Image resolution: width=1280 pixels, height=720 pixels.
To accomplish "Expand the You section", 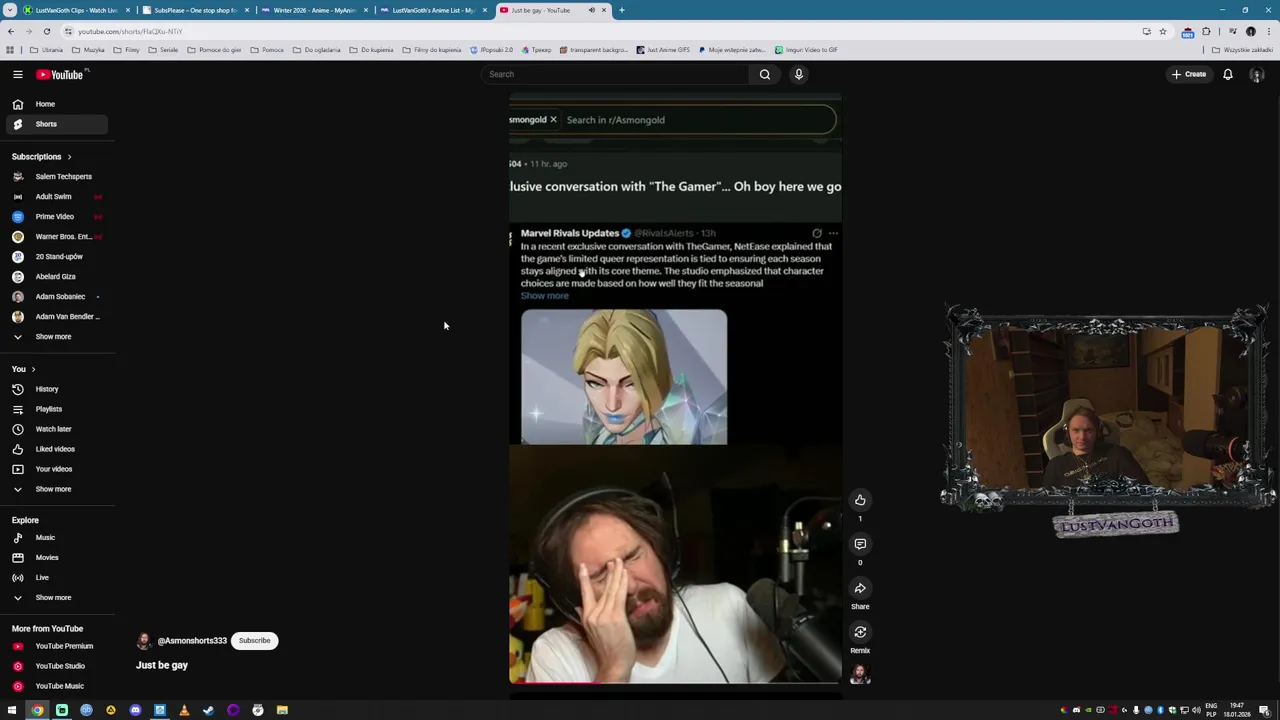I will [24, 369].
